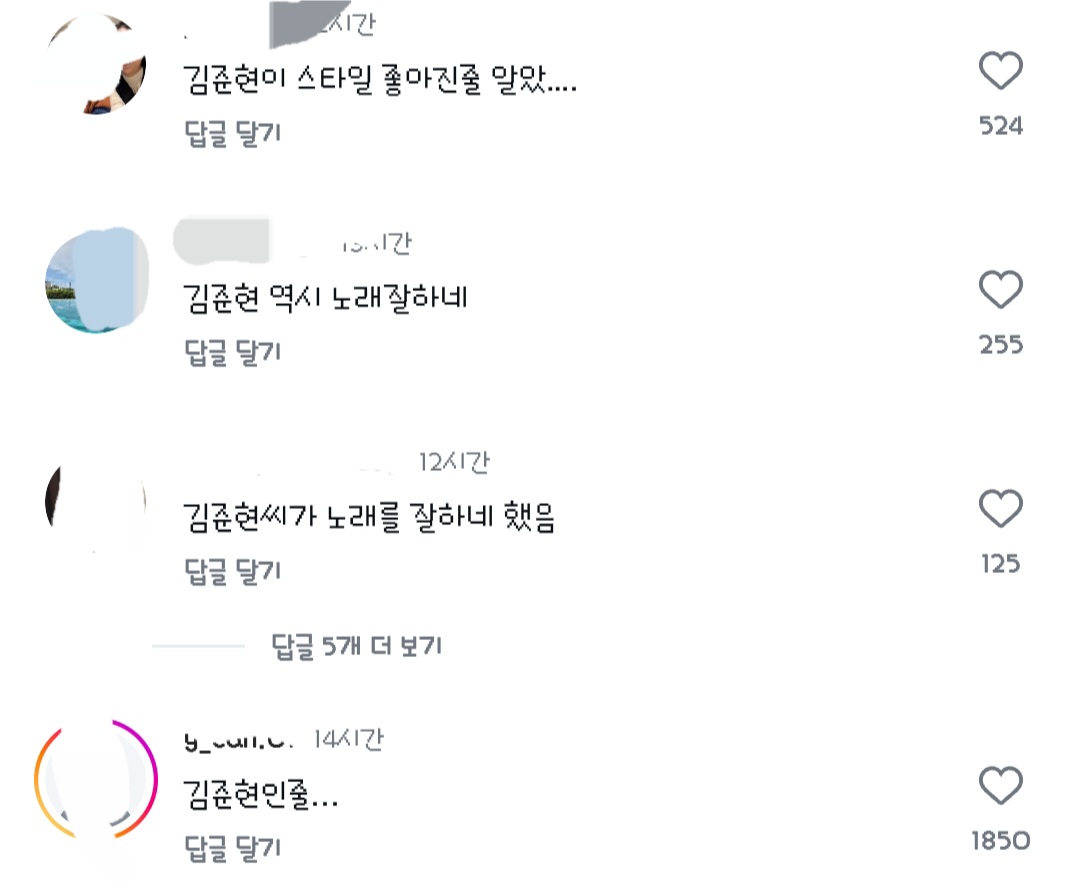The width and height of the screenshot is (1080, 895).
Task: Tap the heart on the 255-like comment
Action: click(x=1000, y=290)
